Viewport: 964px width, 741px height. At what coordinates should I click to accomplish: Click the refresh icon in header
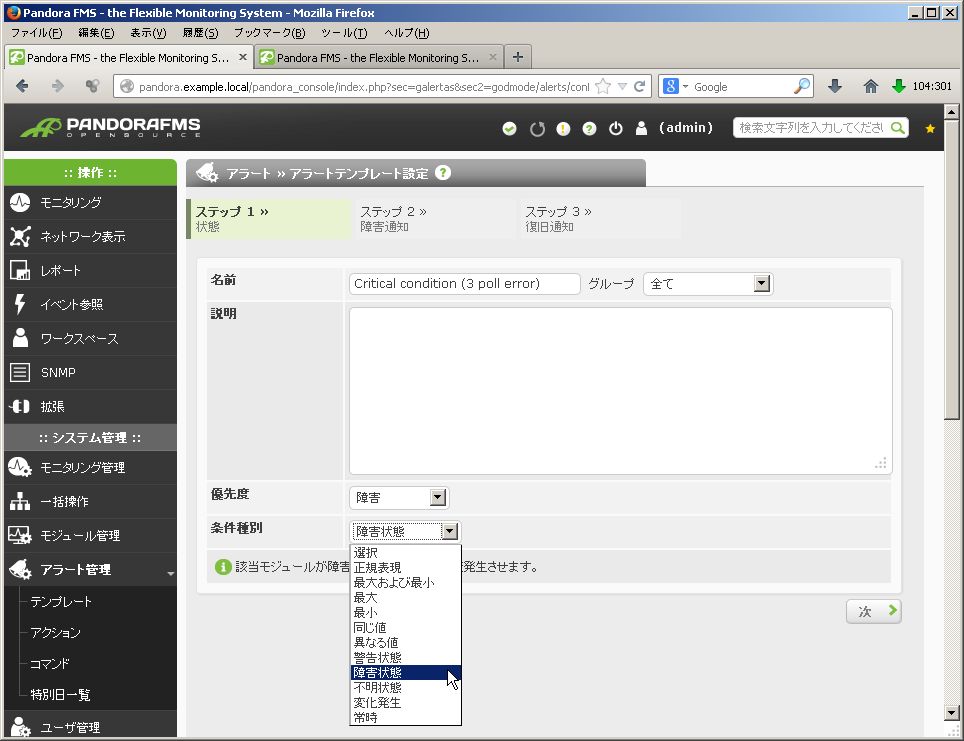point(537,129)
